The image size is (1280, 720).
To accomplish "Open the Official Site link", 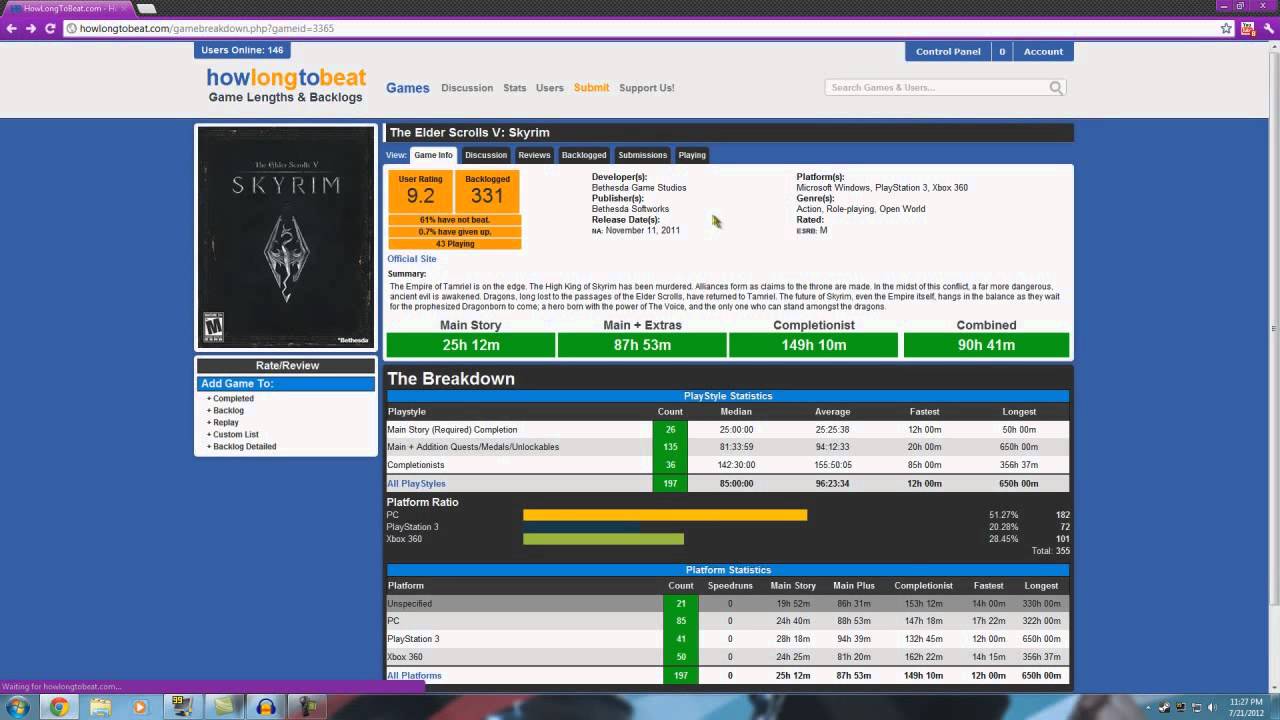I will (x=412, y=259).
